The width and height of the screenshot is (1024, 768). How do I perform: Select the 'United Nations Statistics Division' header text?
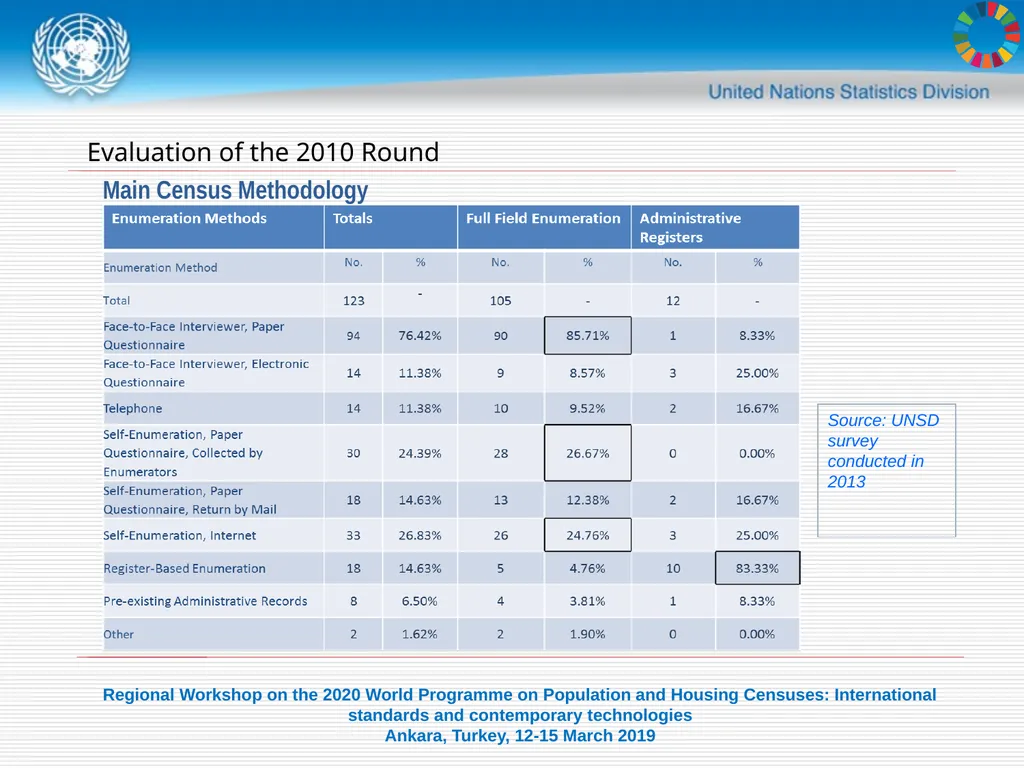click(x=849, y=92)
